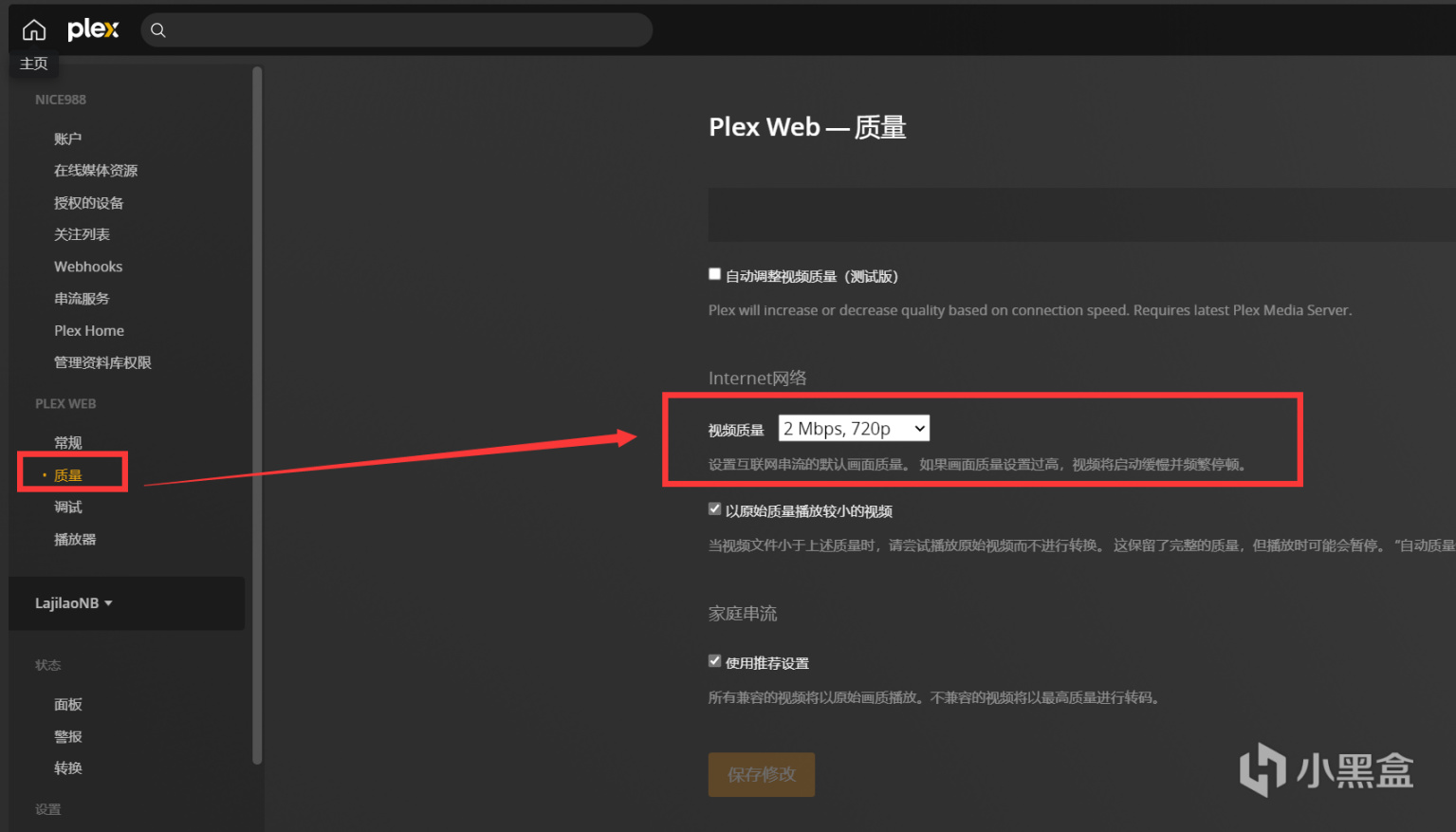Screen dimensions: 1456x832
Task: Click the Home icon in top bar
Action: [34, 30]
